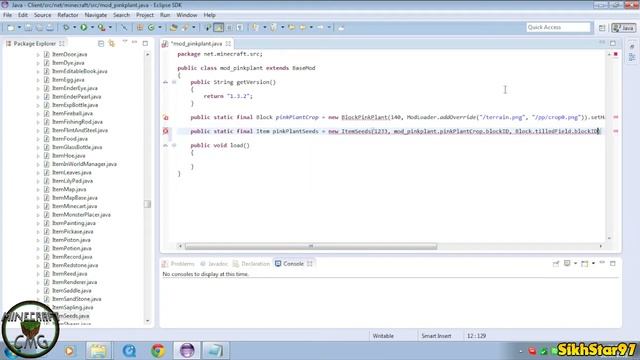This screenshot has height=360, width=640.
Task: Click the External Tools run icon
Action: point(101,27)
